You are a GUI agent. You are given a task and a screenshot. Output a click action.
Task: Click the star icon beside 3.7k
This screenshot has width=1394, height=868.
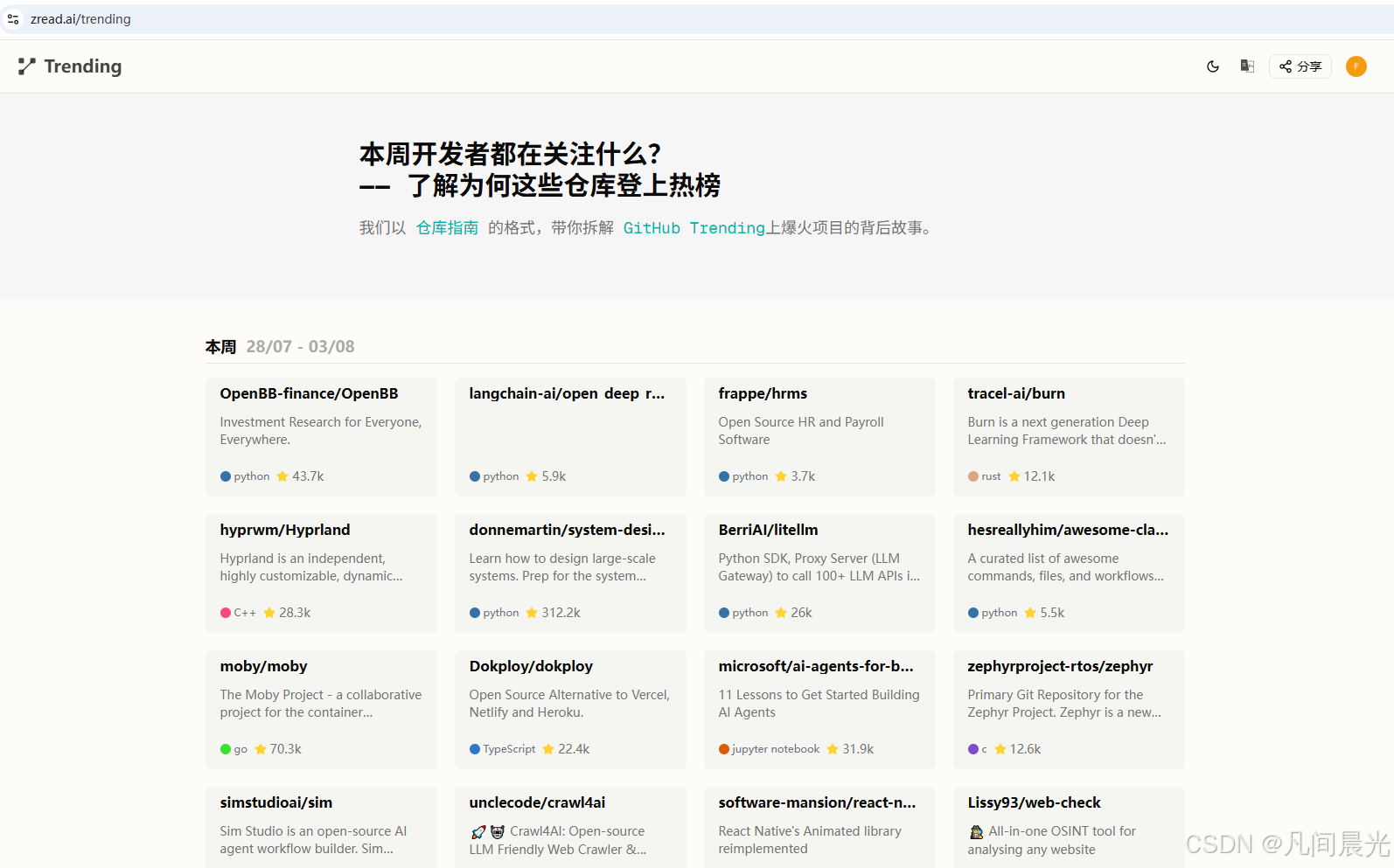pyautogui.click(x=781, y=476)
